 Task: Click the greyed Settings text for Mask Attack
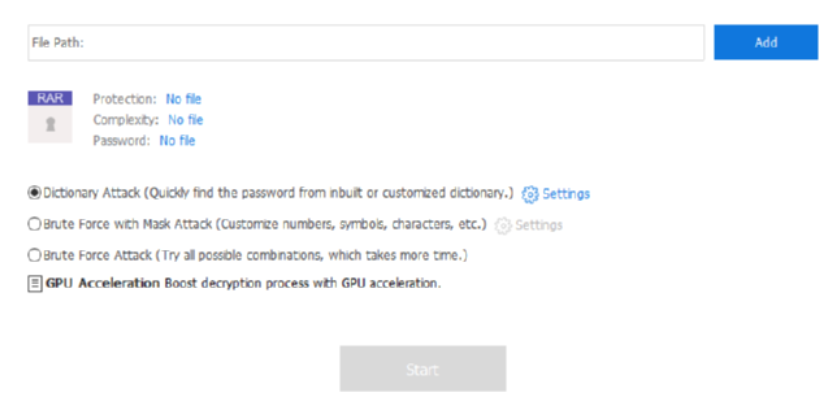[539, 226]
